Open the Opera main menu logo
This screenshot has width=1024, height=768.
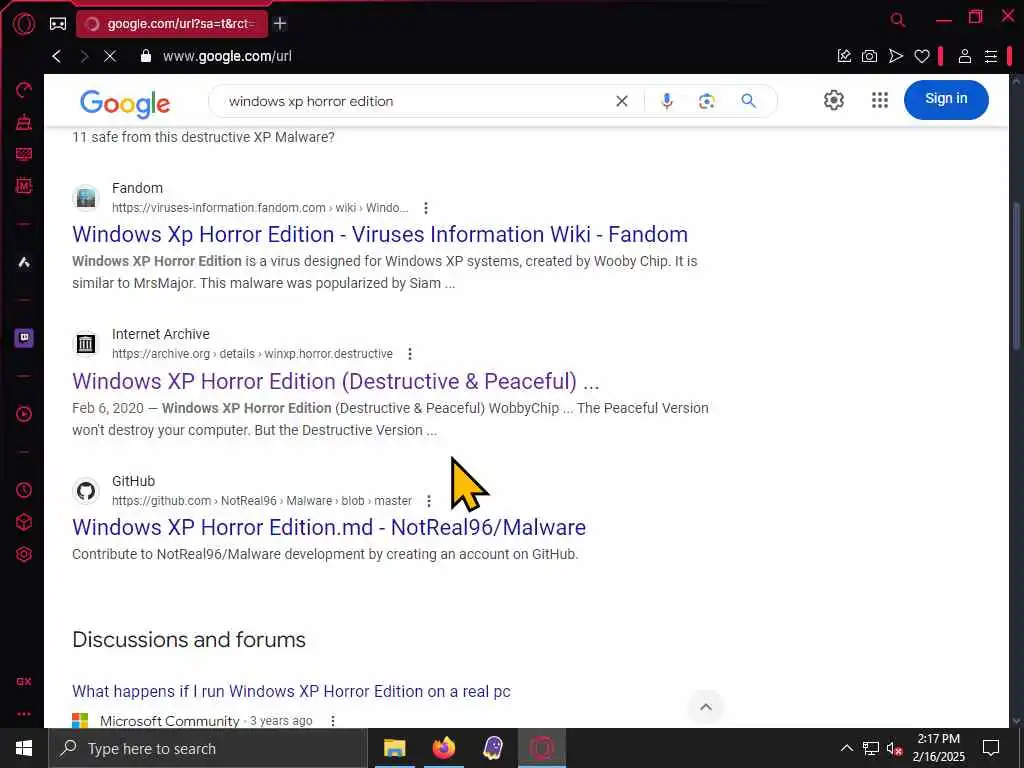pos(24,24)
